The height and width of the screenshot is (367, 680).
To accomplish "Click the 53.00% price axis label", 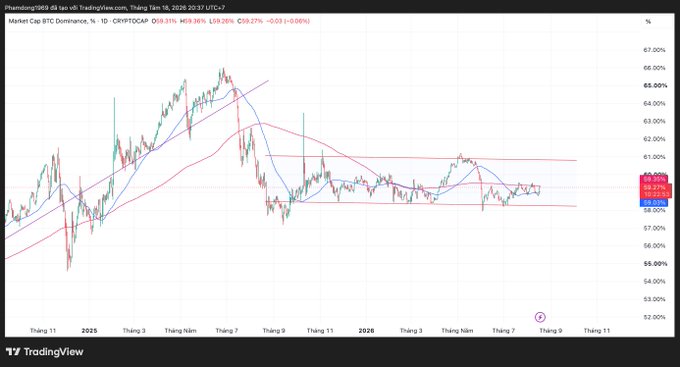I will pyautogui.click(x=654, y=299).
